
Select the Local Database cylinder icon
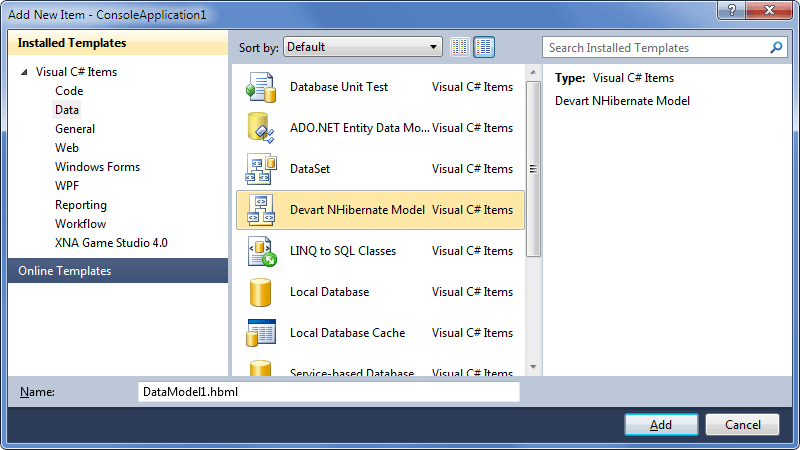coord(260,292)
